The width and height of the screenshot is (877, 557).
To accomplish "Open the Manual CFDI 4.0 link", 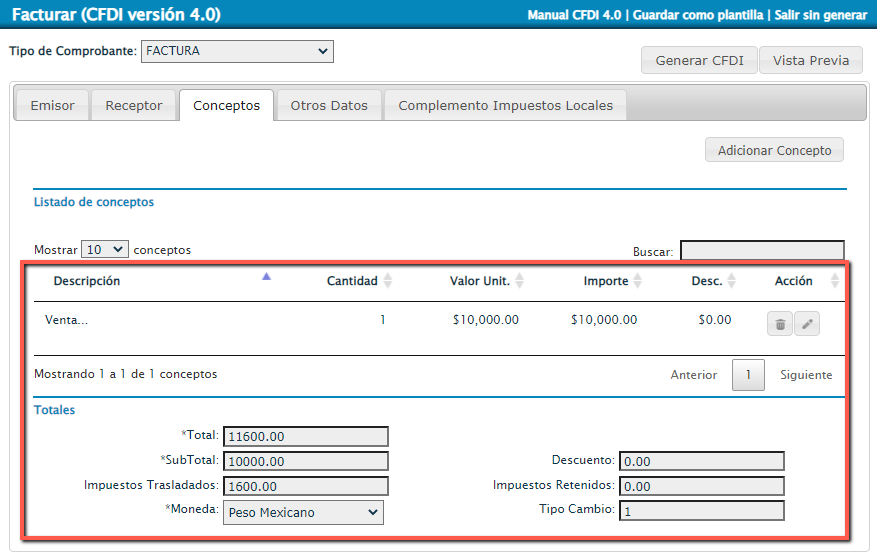I will click(574, 15).
